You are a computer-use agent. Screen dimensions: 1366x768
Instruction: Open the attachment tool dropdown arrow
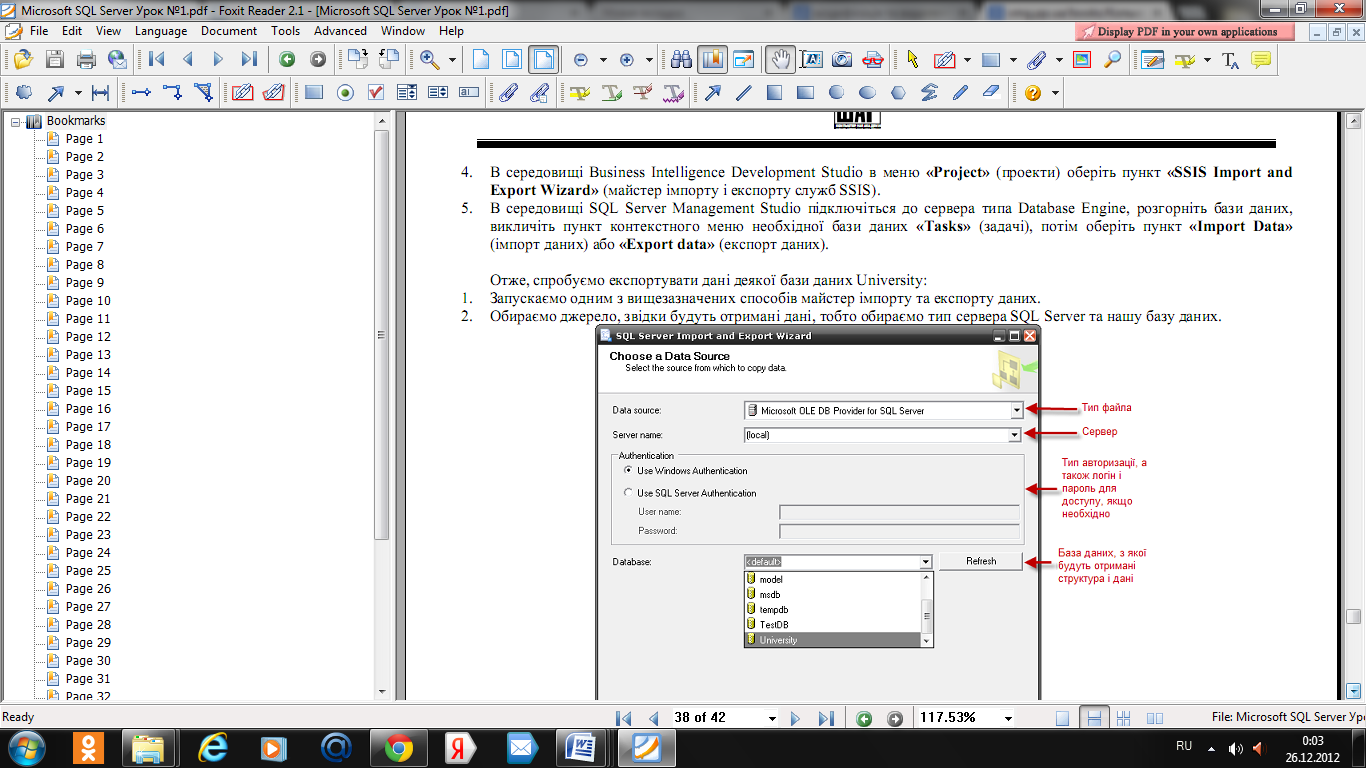coord(1059,60)
